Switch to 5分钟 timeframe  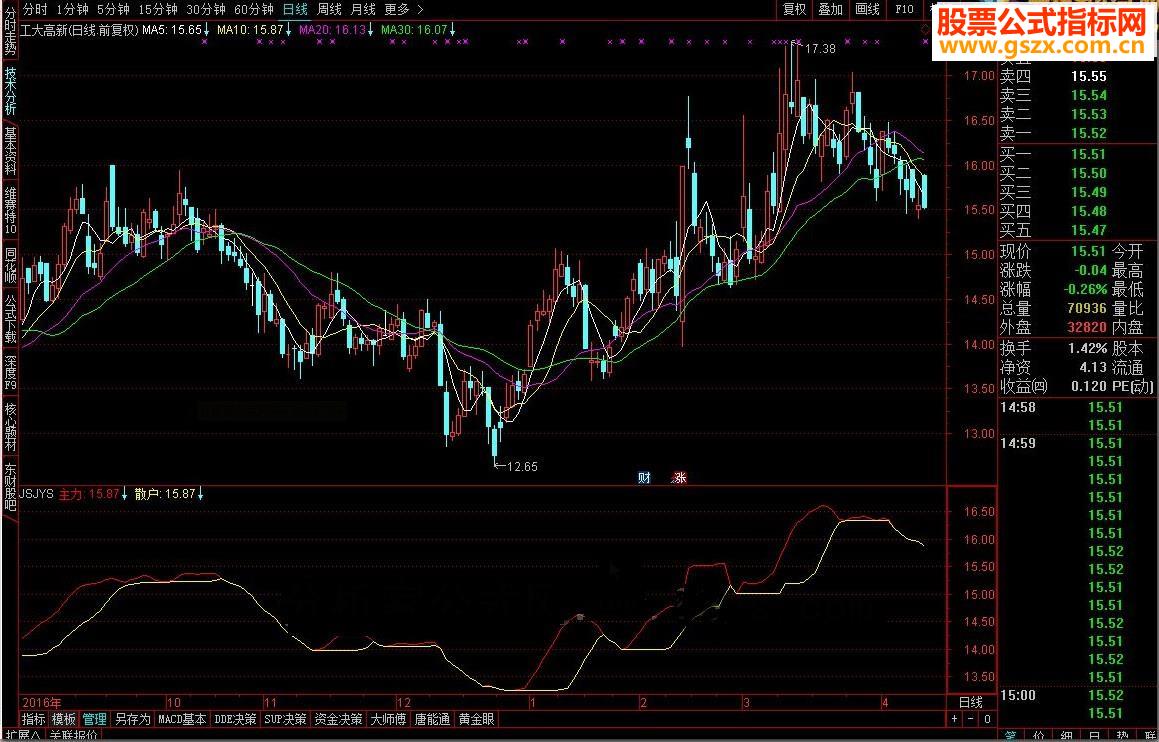coord(113,10)
